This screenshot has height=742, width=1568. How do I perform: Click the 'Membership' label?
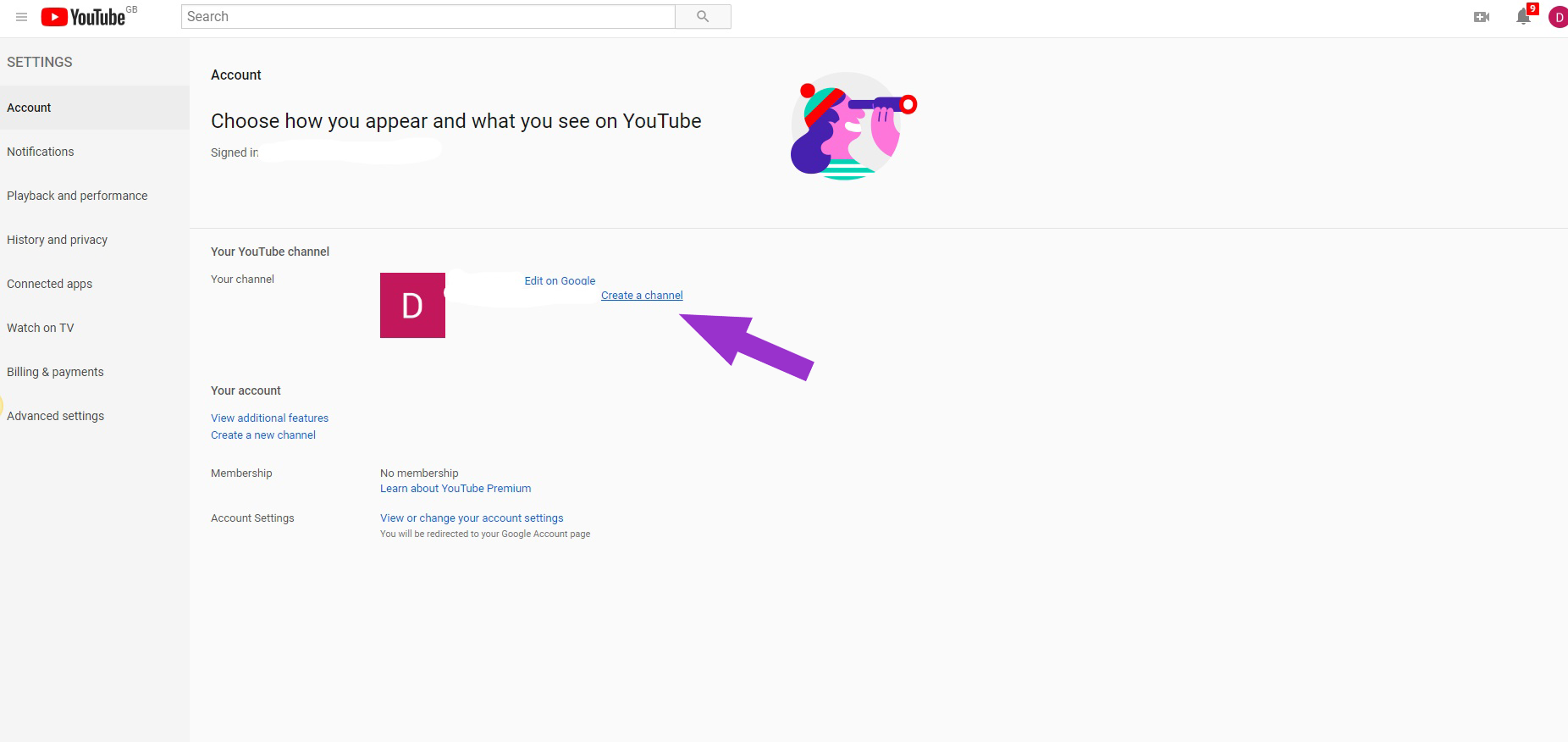[241, 473]
